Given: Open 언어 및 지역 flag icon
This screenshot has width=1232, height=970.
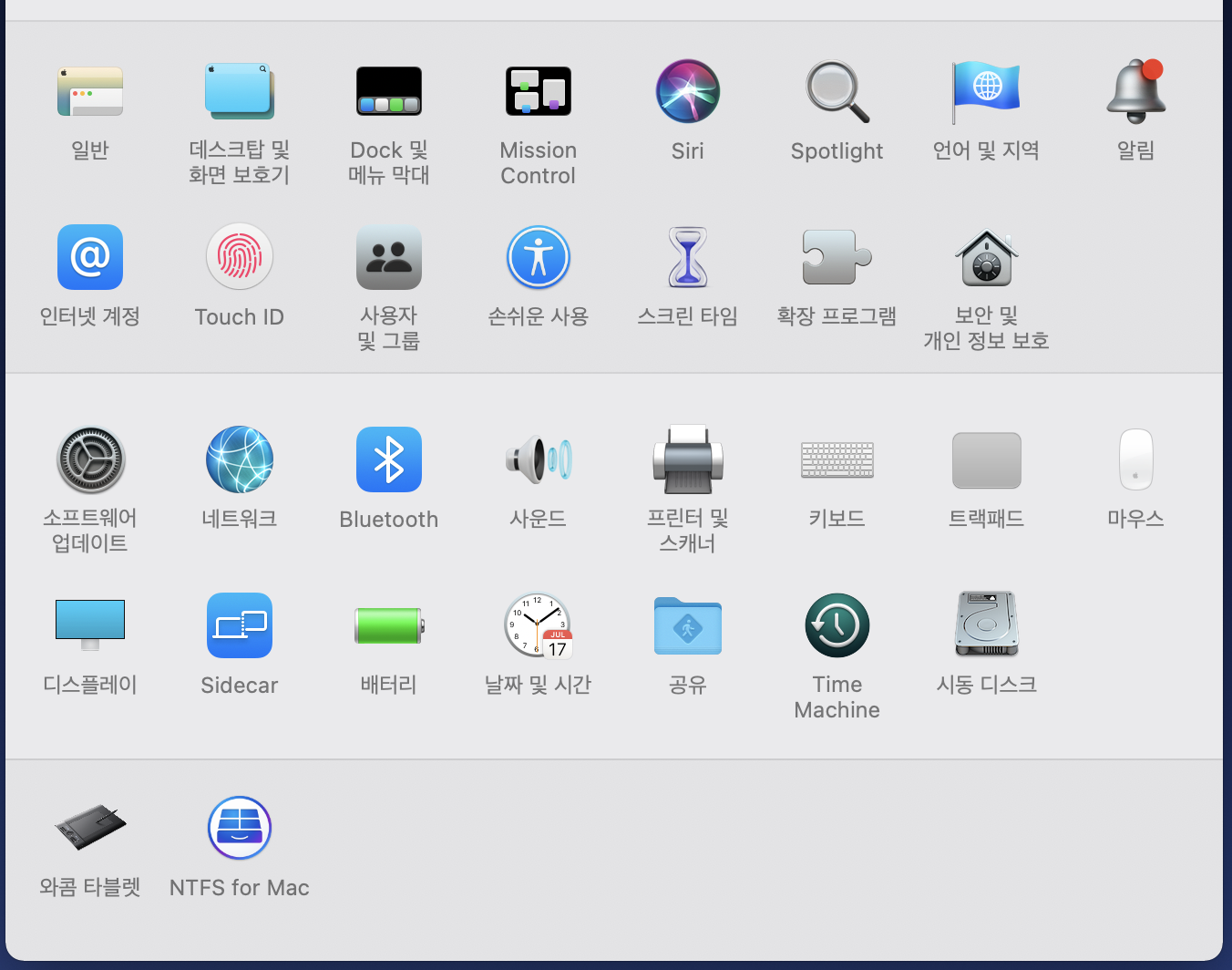Looking at the screenshot, I should [987, 91].
